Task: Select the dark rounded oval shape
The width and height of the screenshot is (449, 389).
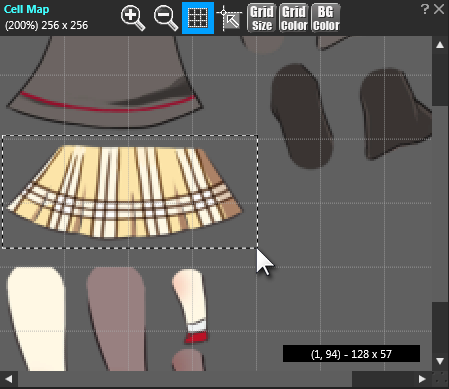Action: (302, 116)
